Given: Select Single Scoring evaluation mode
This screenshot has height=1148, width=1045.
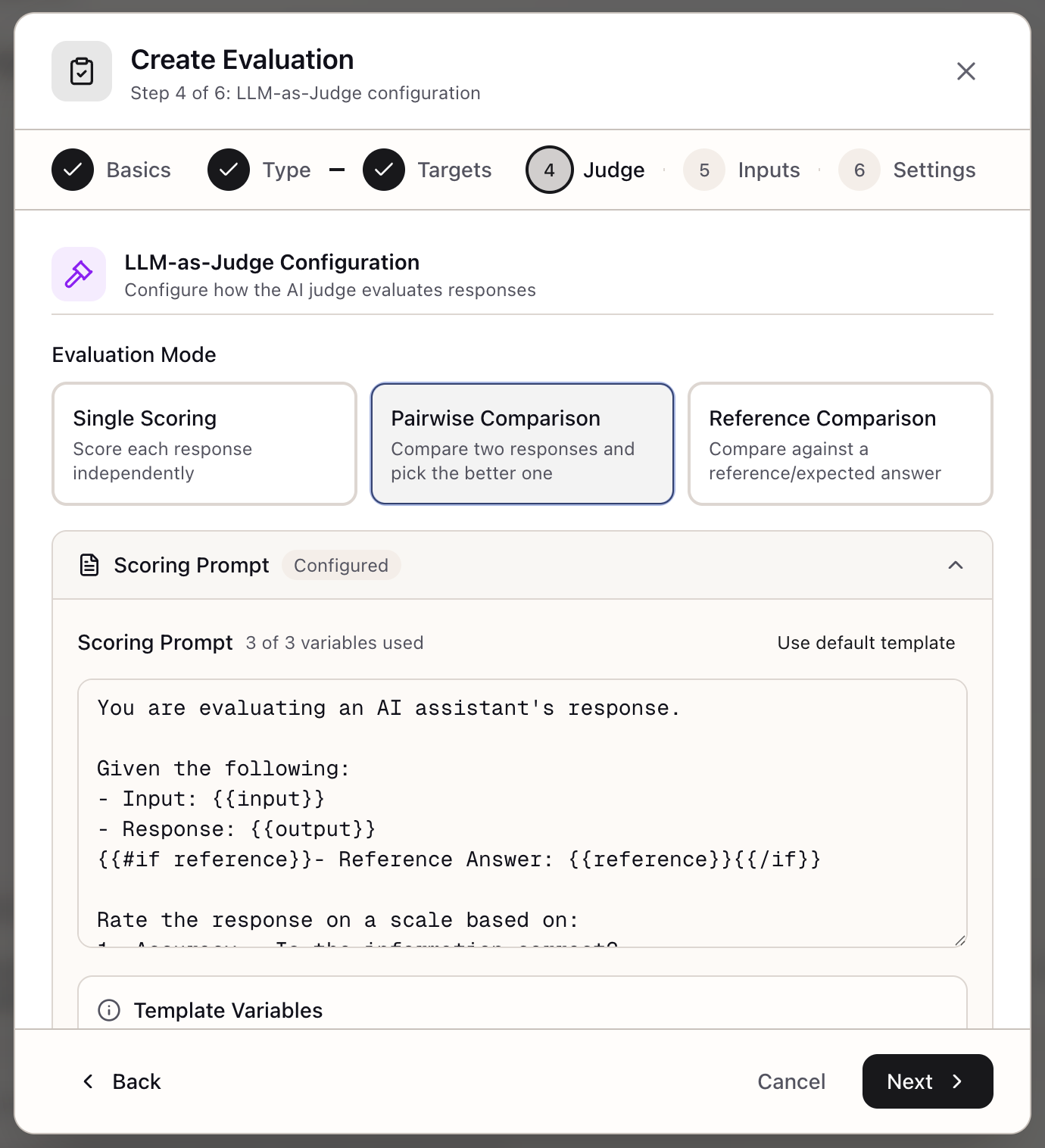Looking at the screenshot, I should pos(204,444).
